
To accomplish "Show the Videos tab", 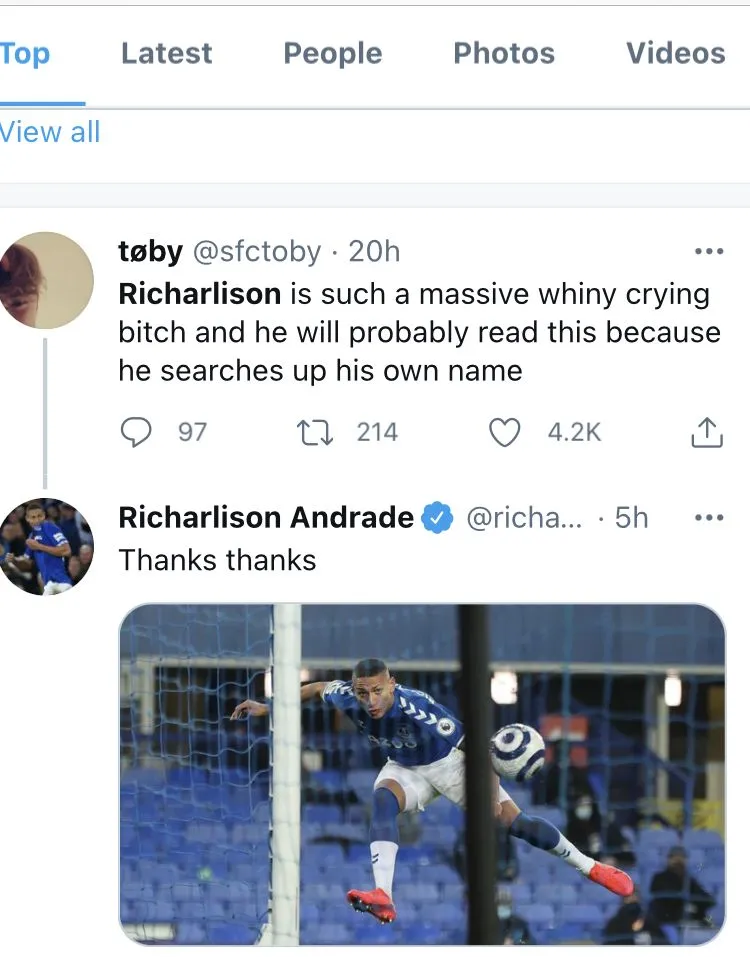I will pyautogui.click(x=675, y=53).
